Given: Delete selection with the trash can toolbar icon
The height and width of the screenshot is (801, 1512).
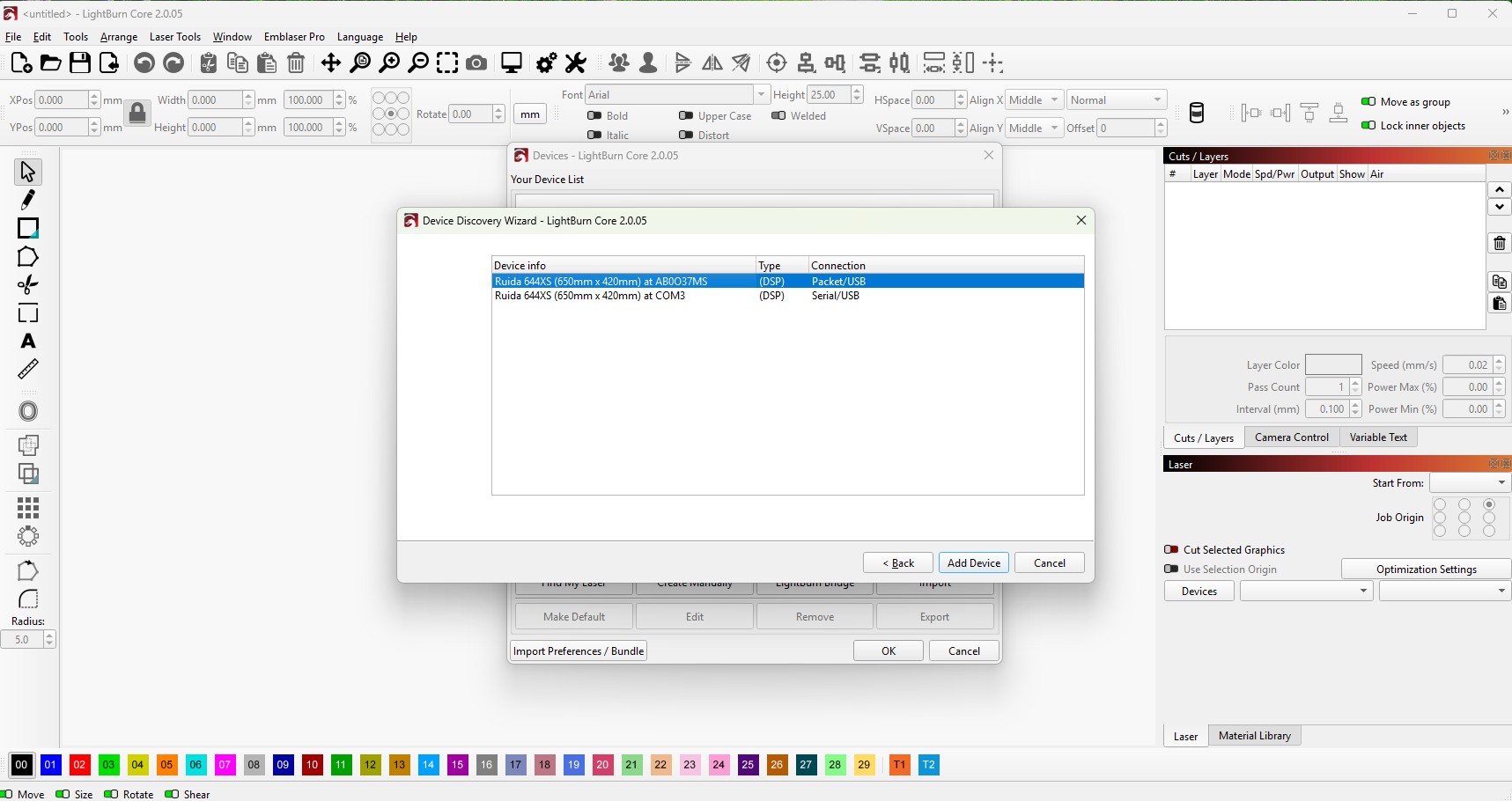Looking at the screenshot, I should click(x=296, y=62).
